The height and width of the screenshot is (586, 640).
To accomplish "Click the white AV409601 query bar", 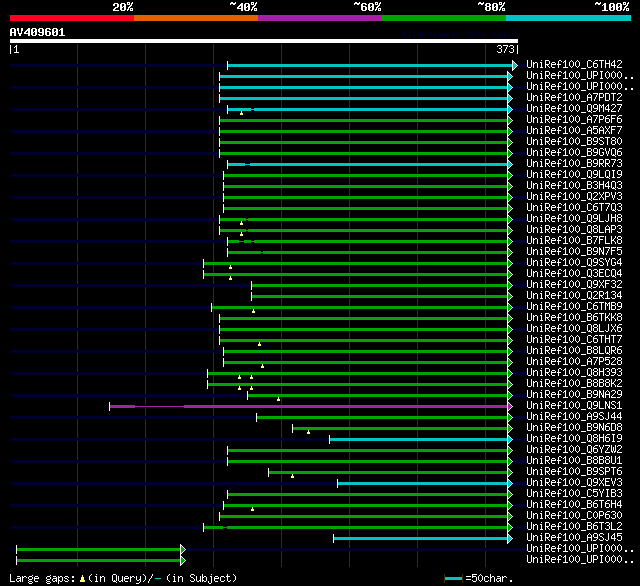I will point(264,41).
